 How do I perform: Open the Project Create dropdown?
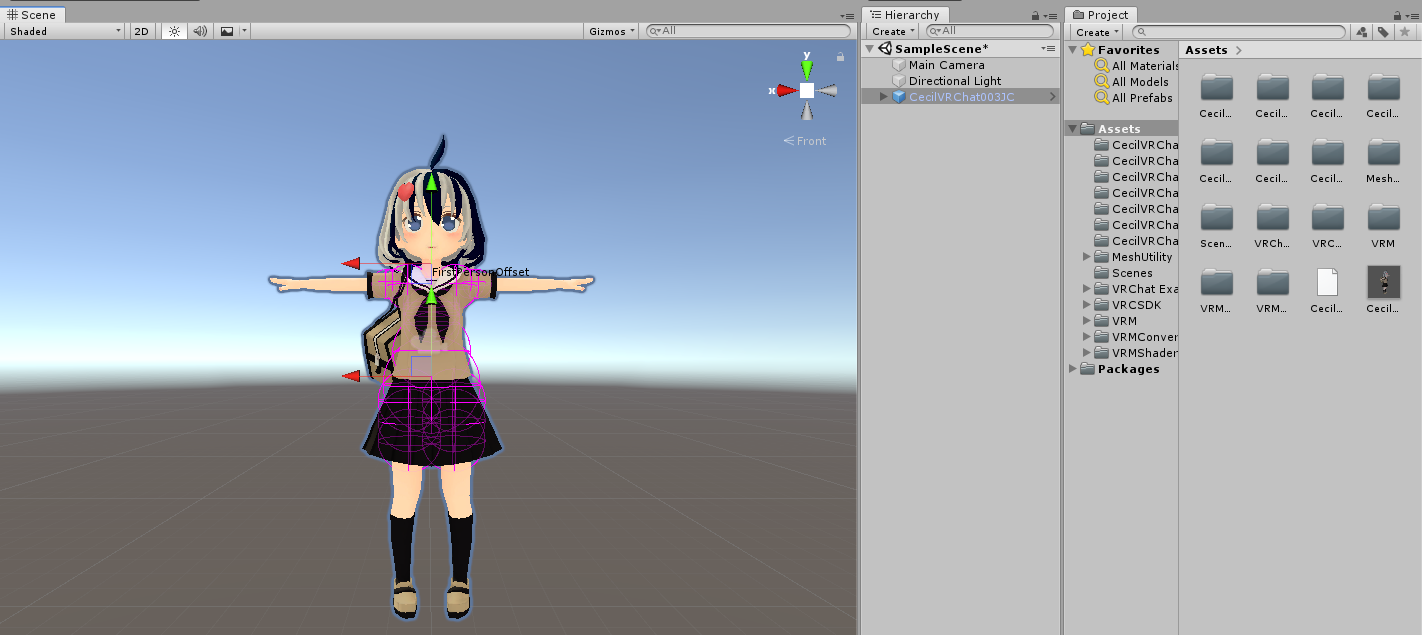click(x=1097, y=32)
